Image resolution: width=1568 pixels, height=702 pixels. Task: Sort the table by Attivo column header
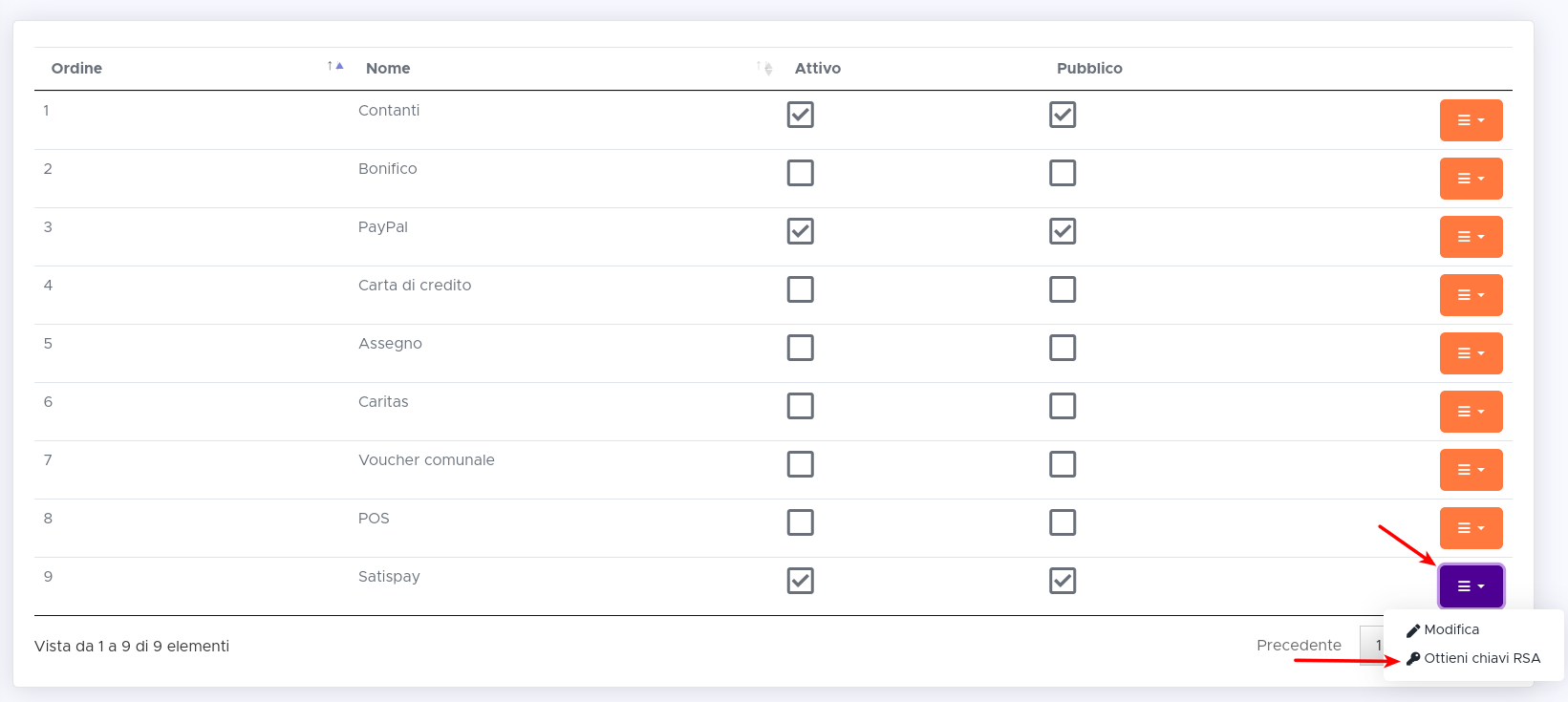coord(818,69)
